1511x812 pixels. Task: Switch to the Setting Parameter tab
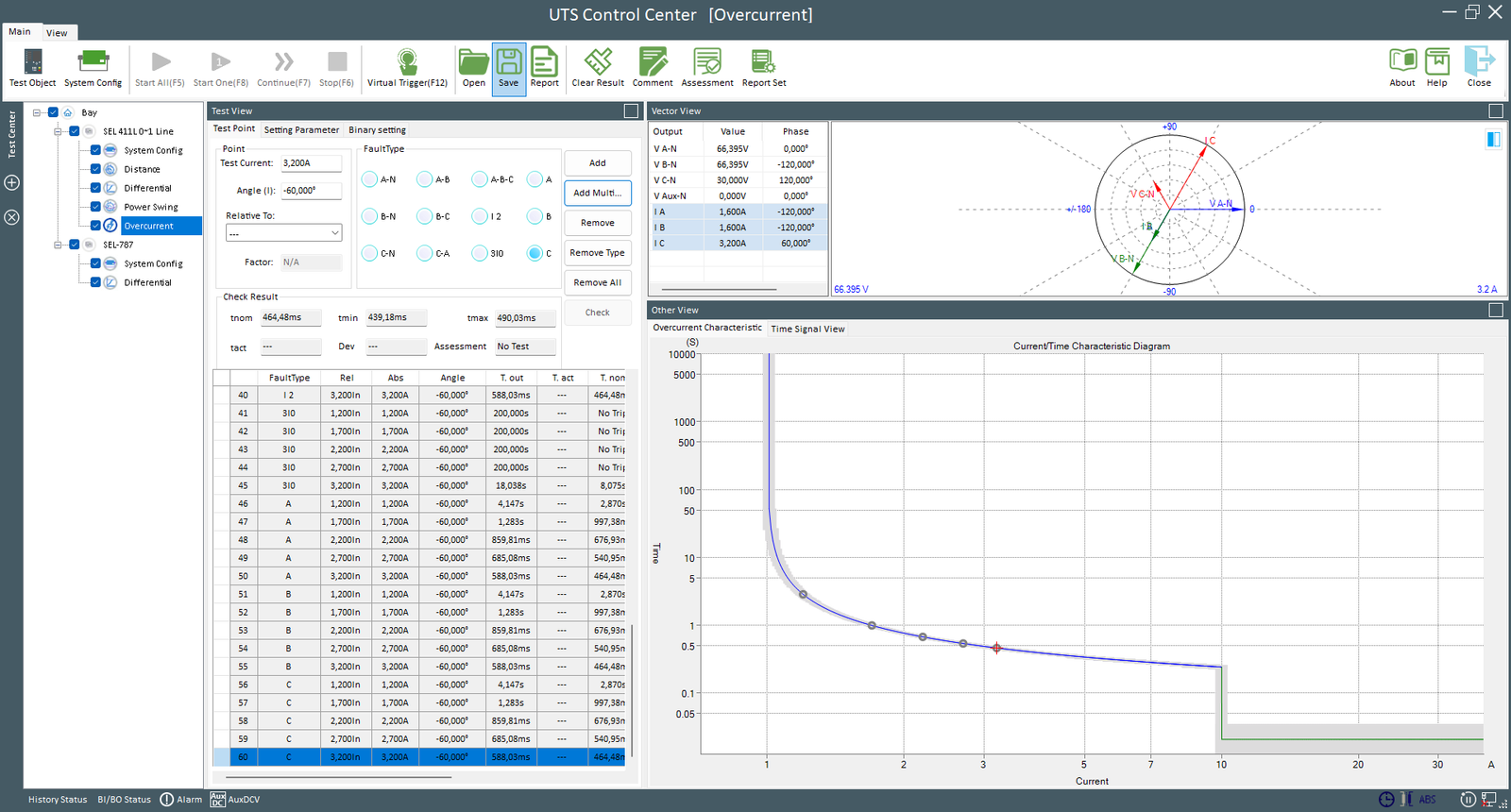tap(301, 130)
